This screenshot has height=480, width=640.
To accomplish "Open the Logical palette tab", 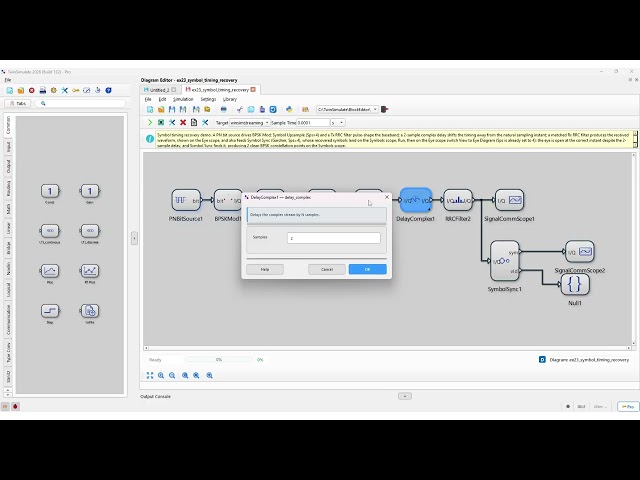I will pos(8,289).
